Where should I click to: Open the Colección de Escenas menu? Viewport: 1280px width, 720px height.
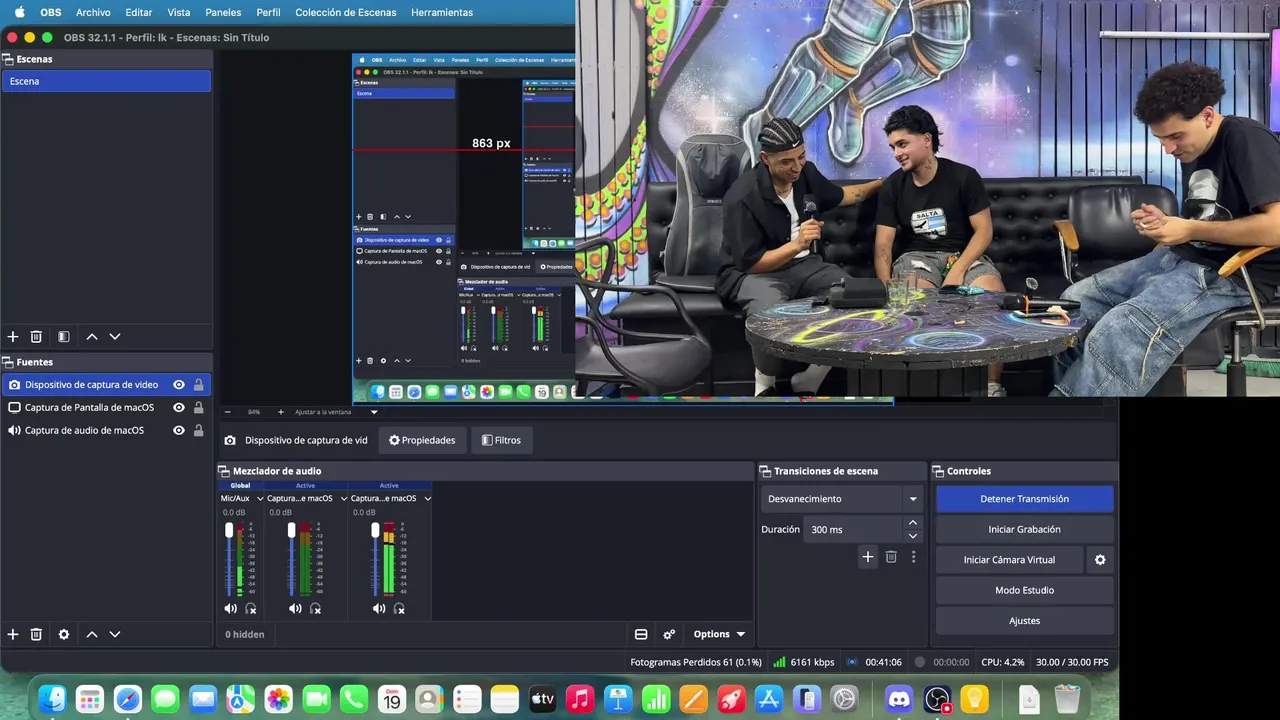pyautogui.click(x=346, y=12)
